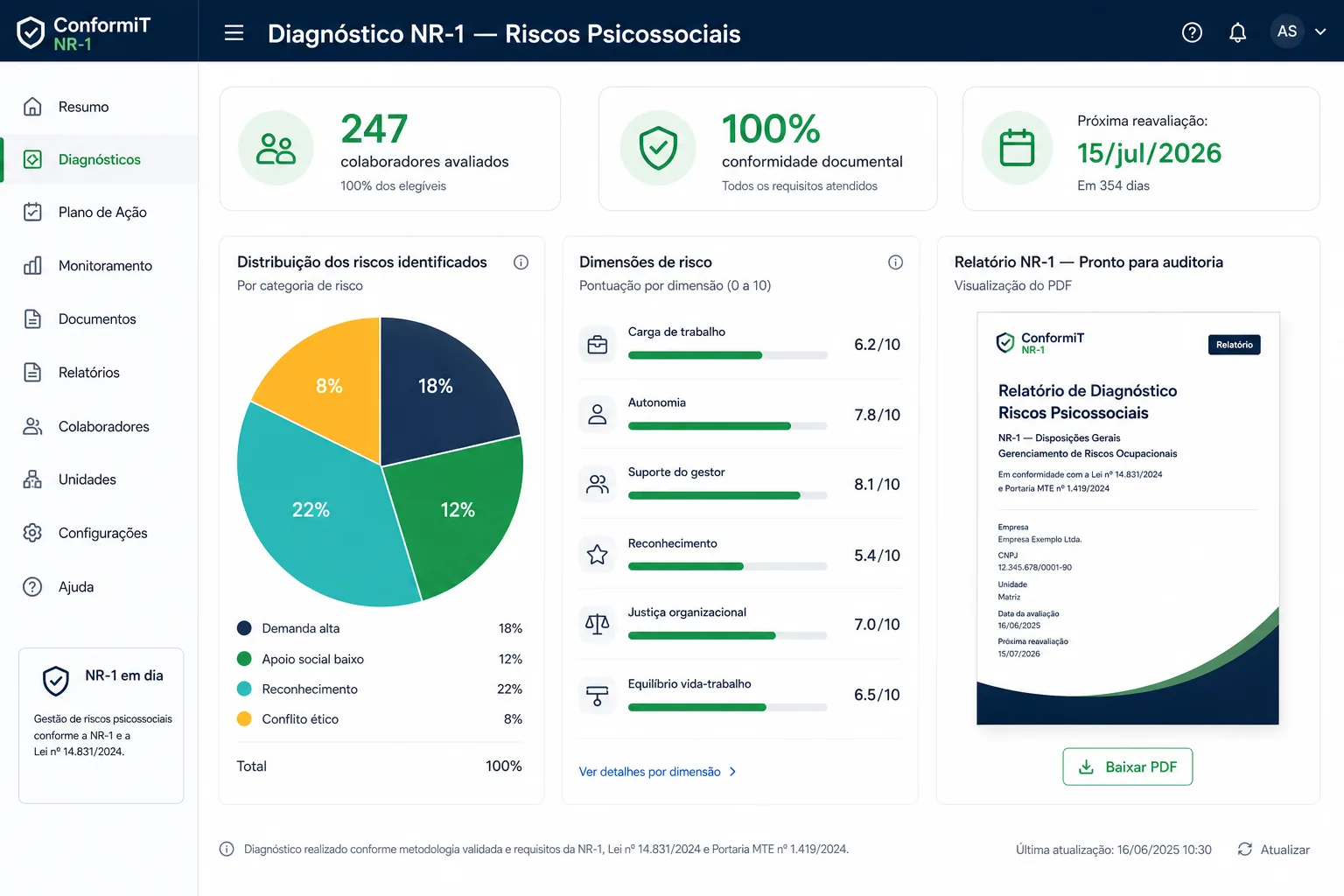Click the Reconhecimento legend teal dot

(x=244, y=689)
